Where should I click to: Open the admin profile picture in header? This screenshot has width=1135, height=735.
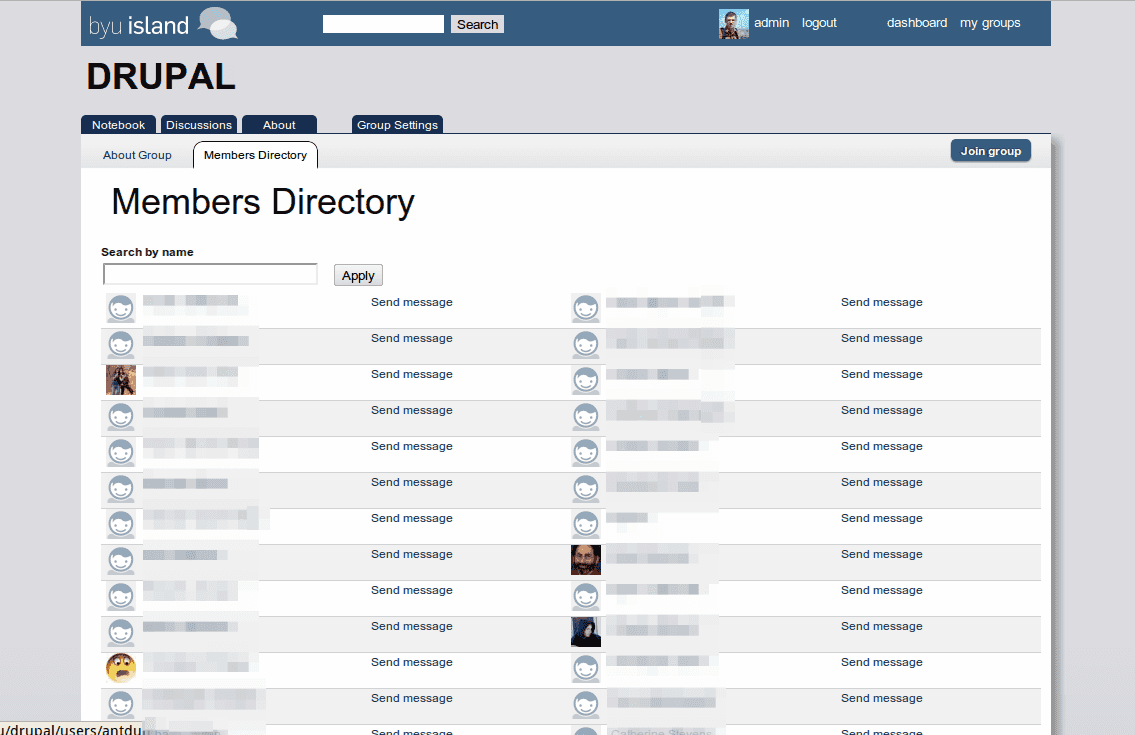click(733, 24)
